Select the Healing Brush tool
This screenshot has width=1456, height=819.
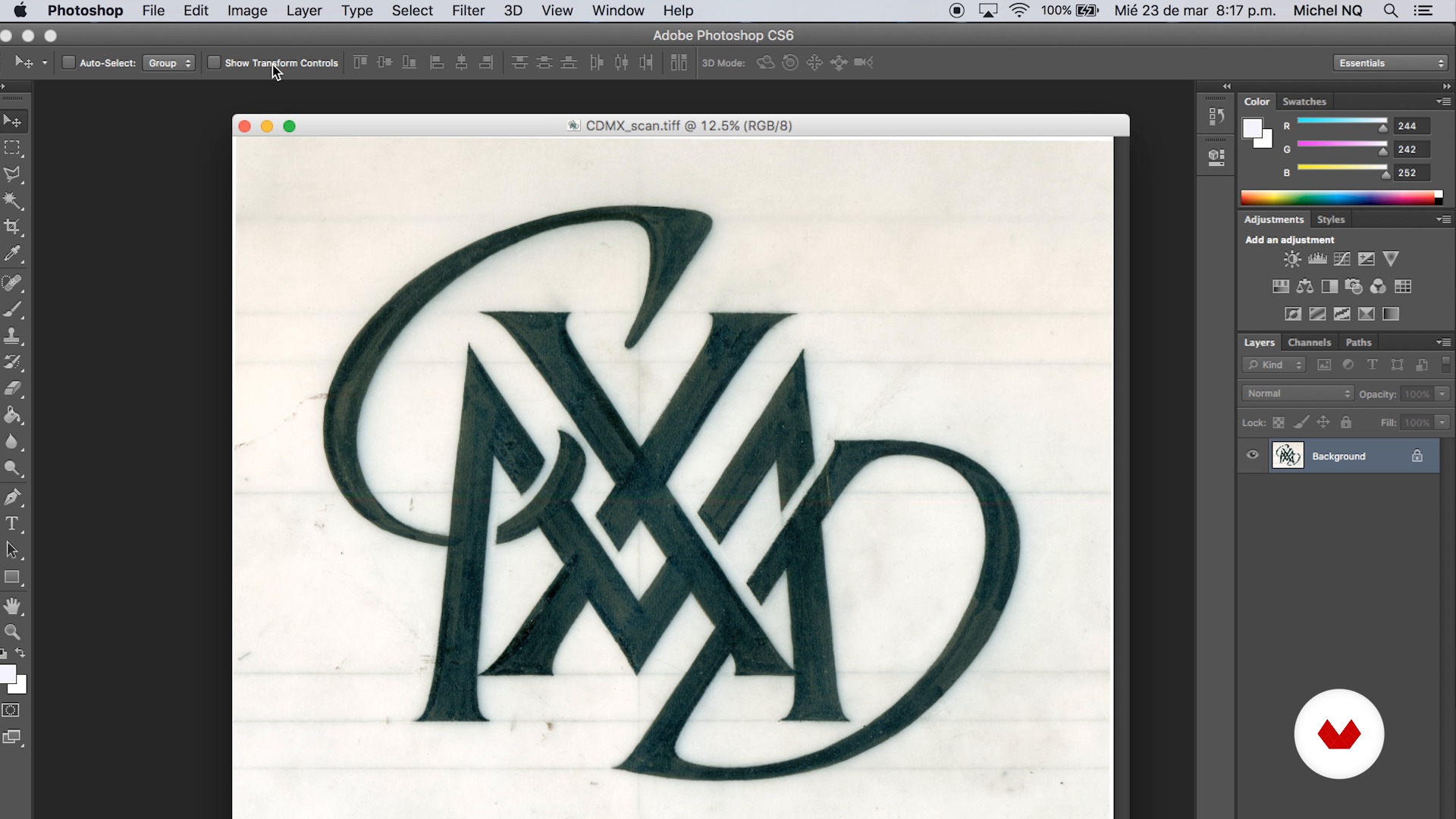click(12, 284)
